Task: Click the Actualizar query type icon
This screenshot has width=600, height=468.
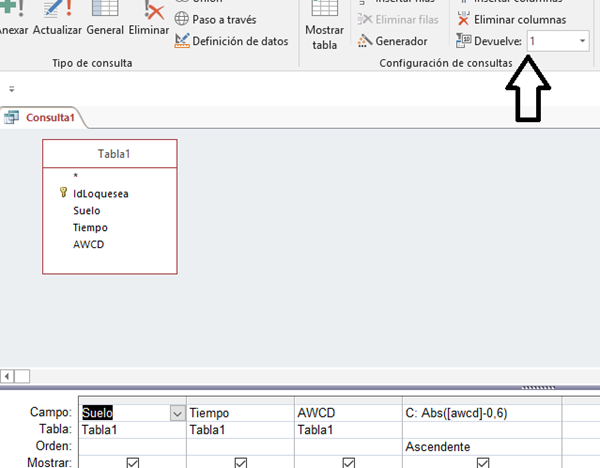Action: [58, 8]
